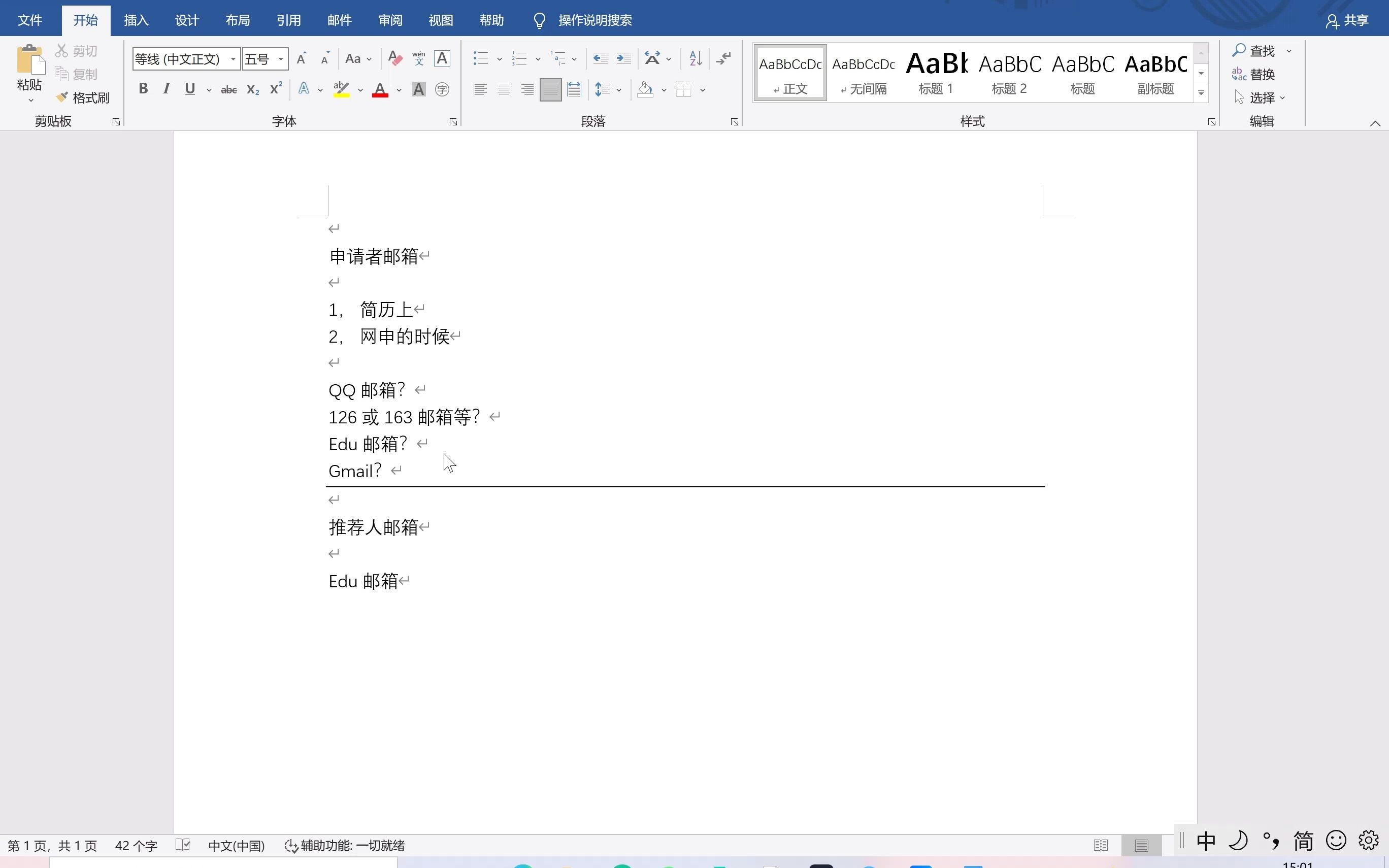Align text right
The height and width of the screenshot is (868, 1389).
527,89
